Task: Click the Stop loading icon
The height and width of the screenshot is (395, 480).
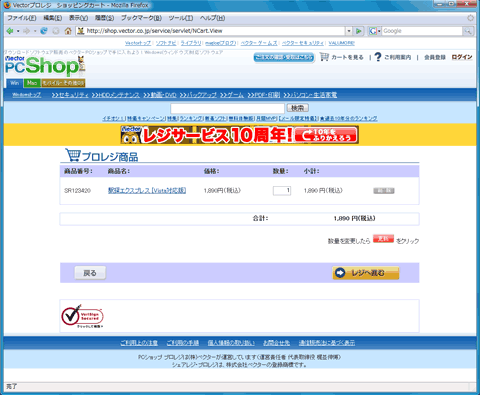Action: click(x=56, y=31)
